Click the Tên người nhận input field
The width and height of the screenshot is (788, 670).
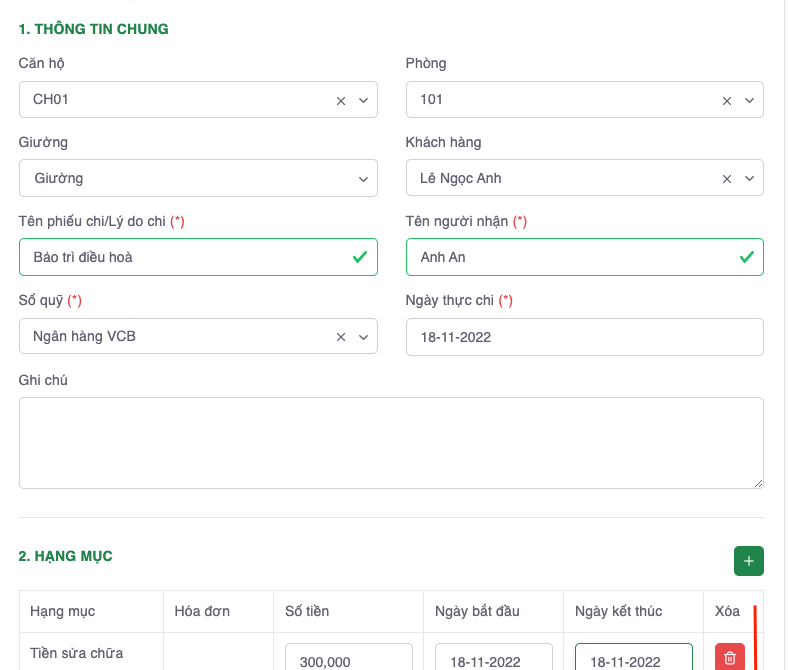pos(572,257)
